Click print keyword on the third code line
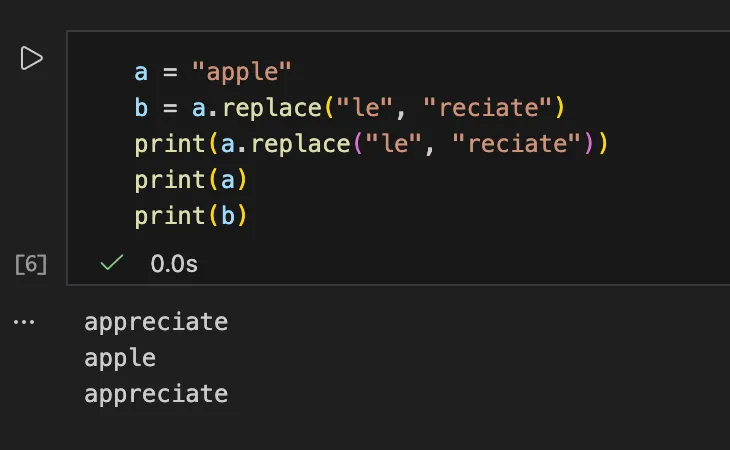Image resolution: width=730 pixels, height=450 pixels. 170,144
